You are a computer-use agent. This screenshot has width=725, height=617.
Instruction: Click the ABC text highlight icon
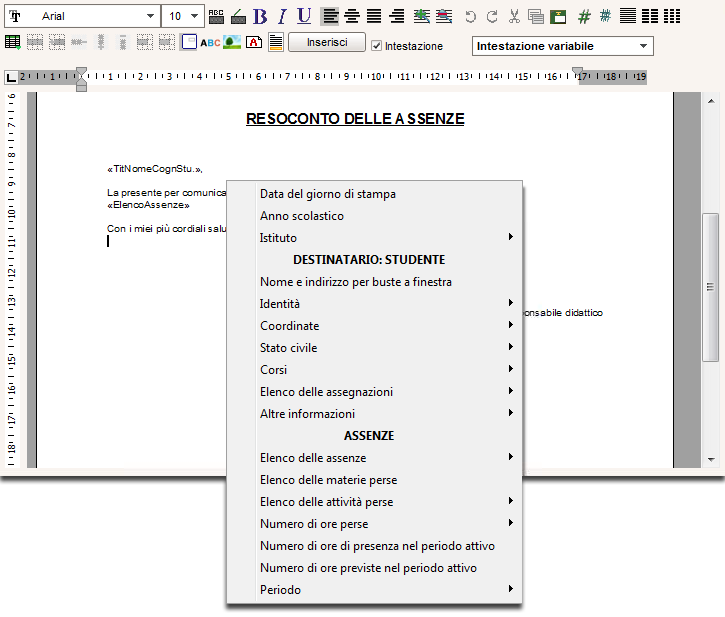(216, 17)
